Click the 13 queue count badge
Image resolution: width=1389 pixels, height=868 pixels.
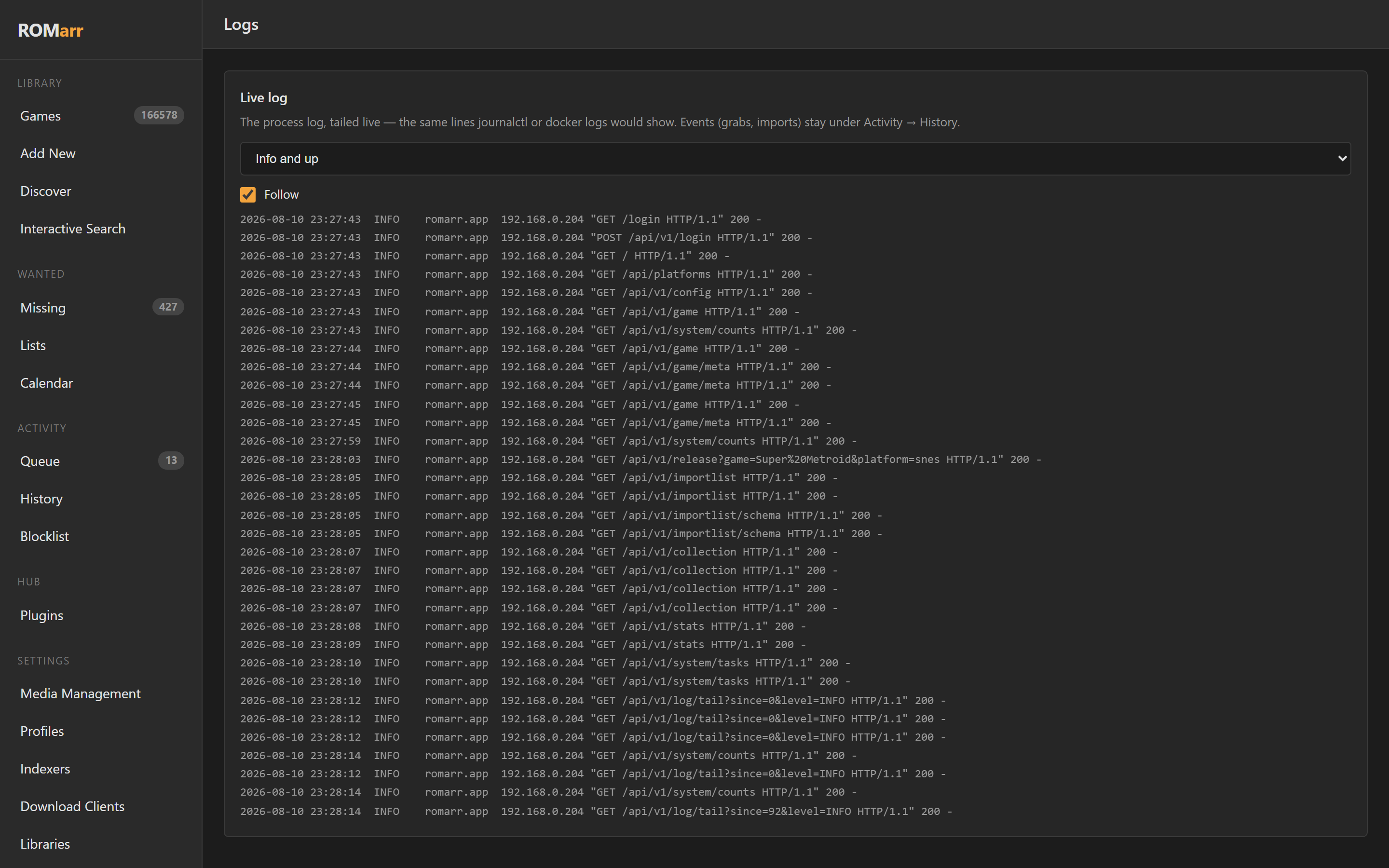tap(171, 461)
